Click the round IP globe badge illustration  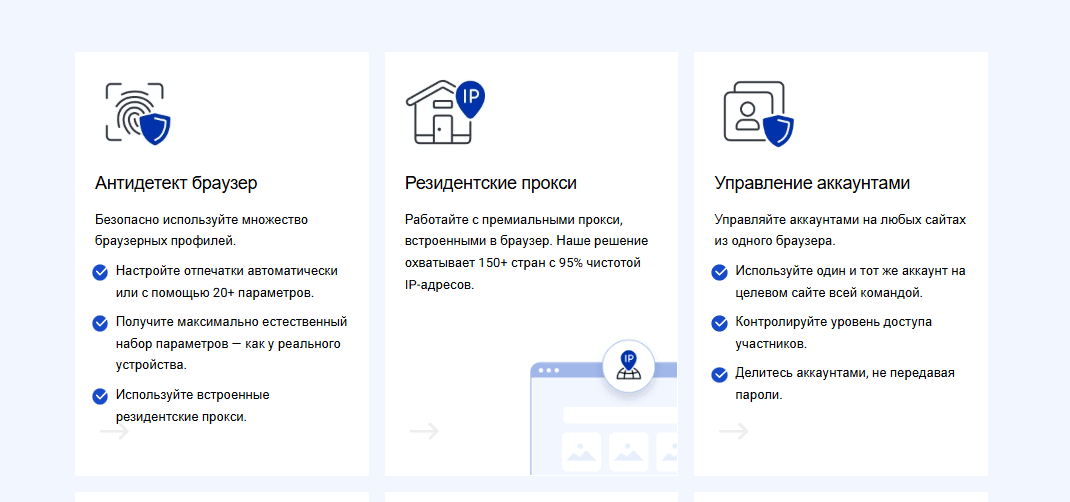pos(628,366)
